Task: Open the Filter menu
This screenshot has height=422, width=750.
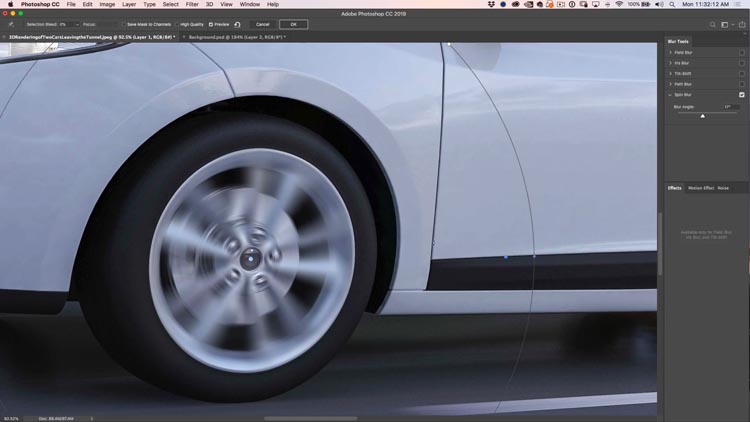Action: coord(191,4)
